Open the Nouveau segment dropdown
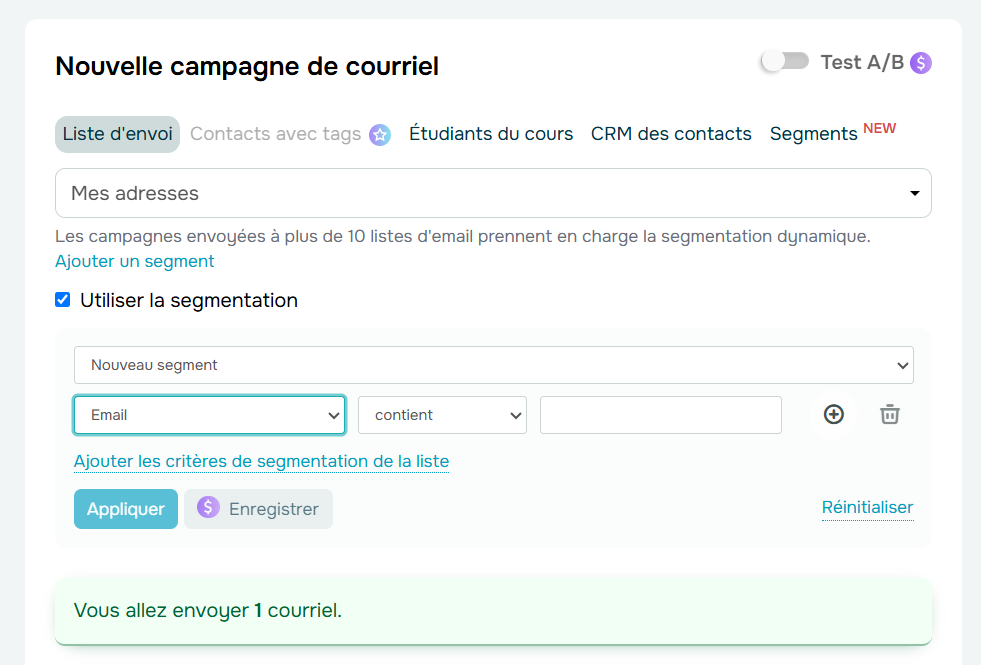Image resolution: width=981 pixels, height=665 pixels. click(493, 365)
